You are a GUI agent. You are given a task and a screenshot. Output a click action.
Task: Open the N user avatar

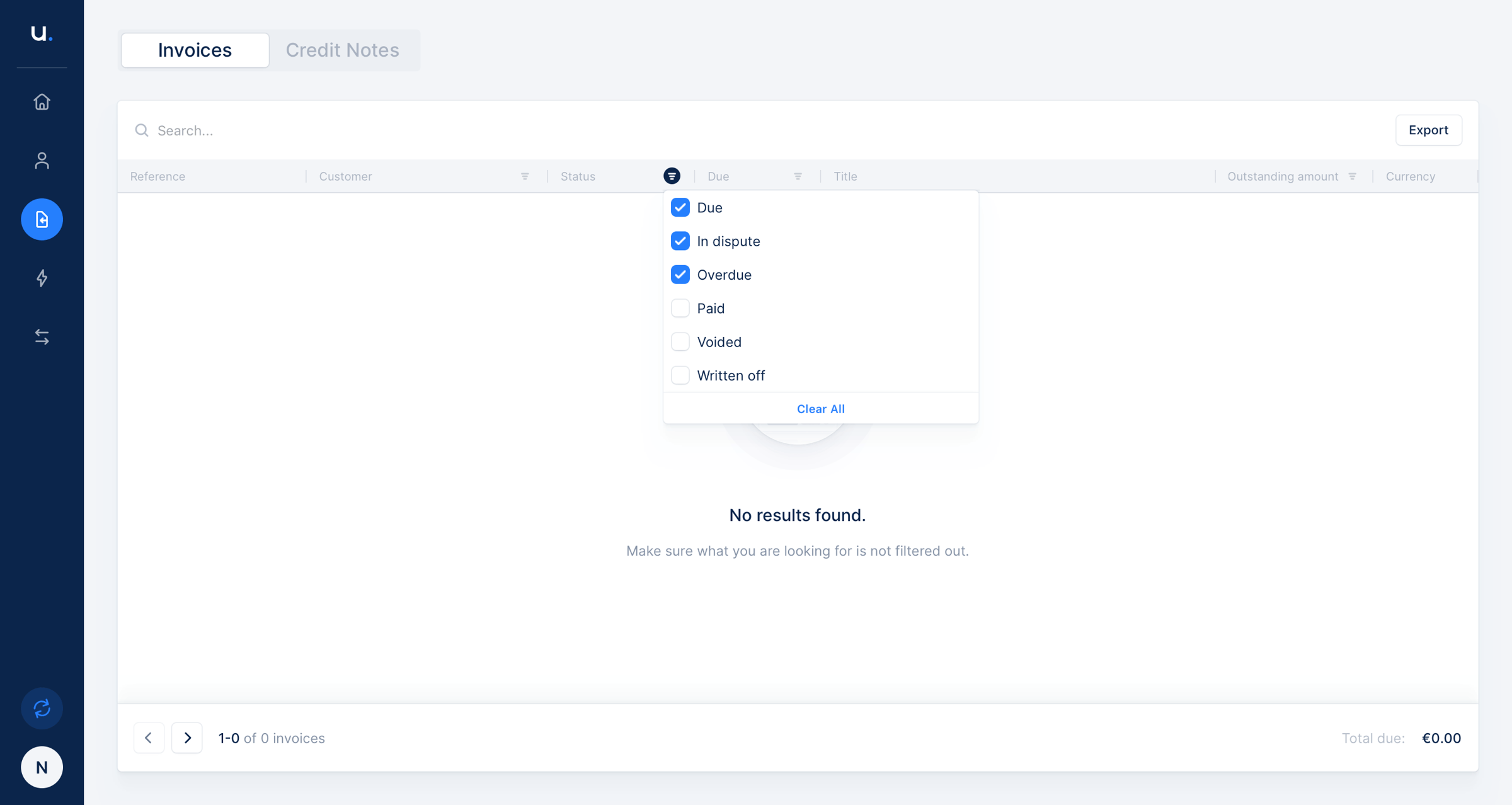point(42,767)
